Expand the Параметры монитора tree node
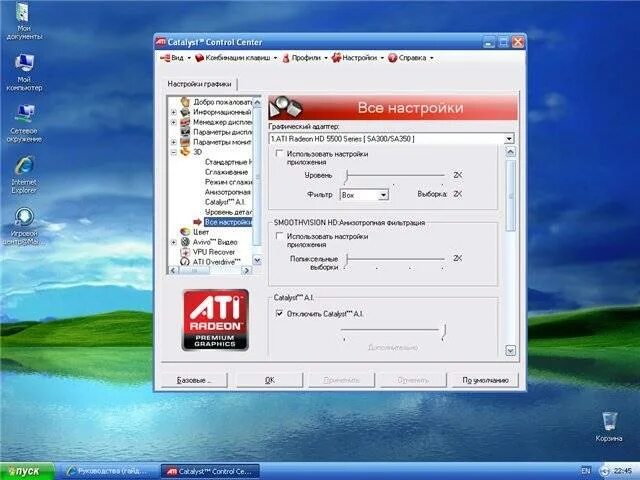The image size is (640, 480). [x=173, y=142]
